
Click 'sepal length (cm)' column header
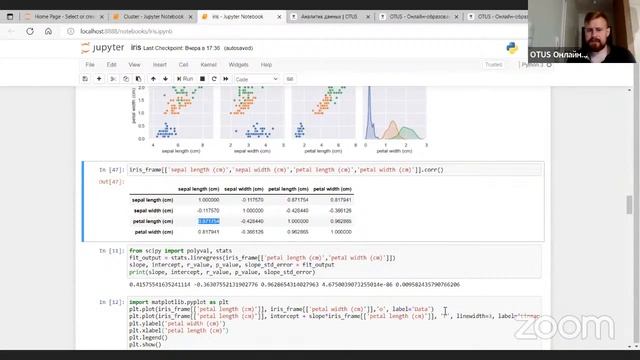point(198,189)
